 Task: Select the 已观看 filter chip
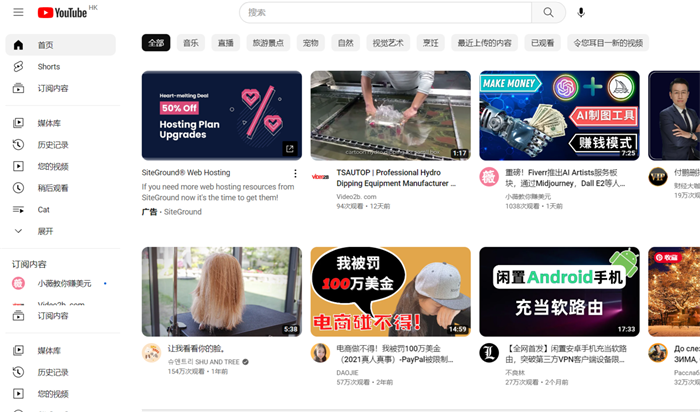[x=542, y=43]
